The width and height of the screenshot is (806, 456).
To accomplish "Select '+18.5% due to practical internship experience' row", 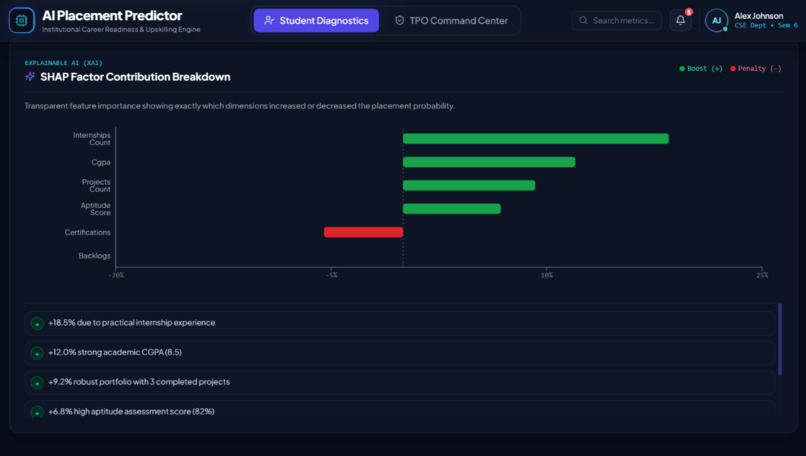I will pyautogui.click(x=400, y=323).
